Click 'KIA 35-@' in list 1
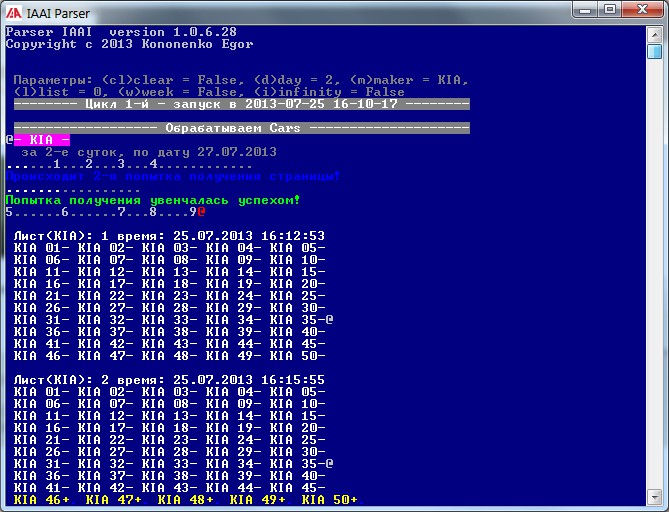 (301, 320)
